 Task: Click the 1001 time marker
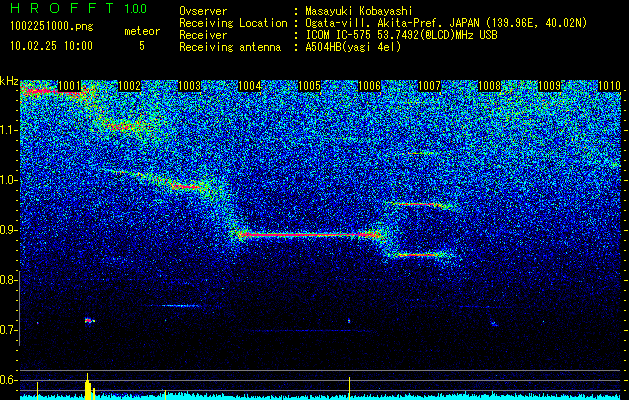(69, 86)
